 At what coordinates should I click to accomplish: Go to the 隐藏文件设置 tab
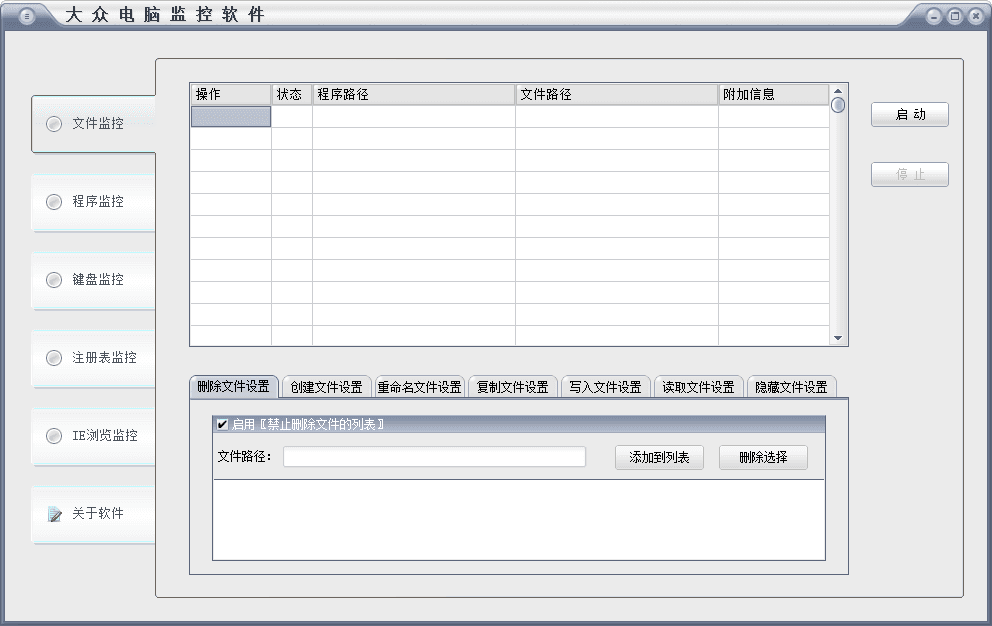click(791, 387)
